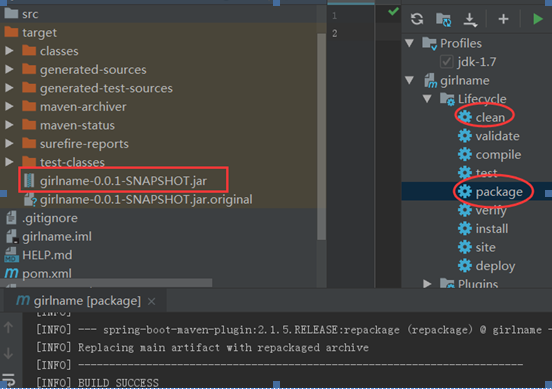Image resolution: width=552 pixels, height=389 pixels.
Task: Expand the generated-sources folder
Action: pyautogui.click(x=9, y=69)
